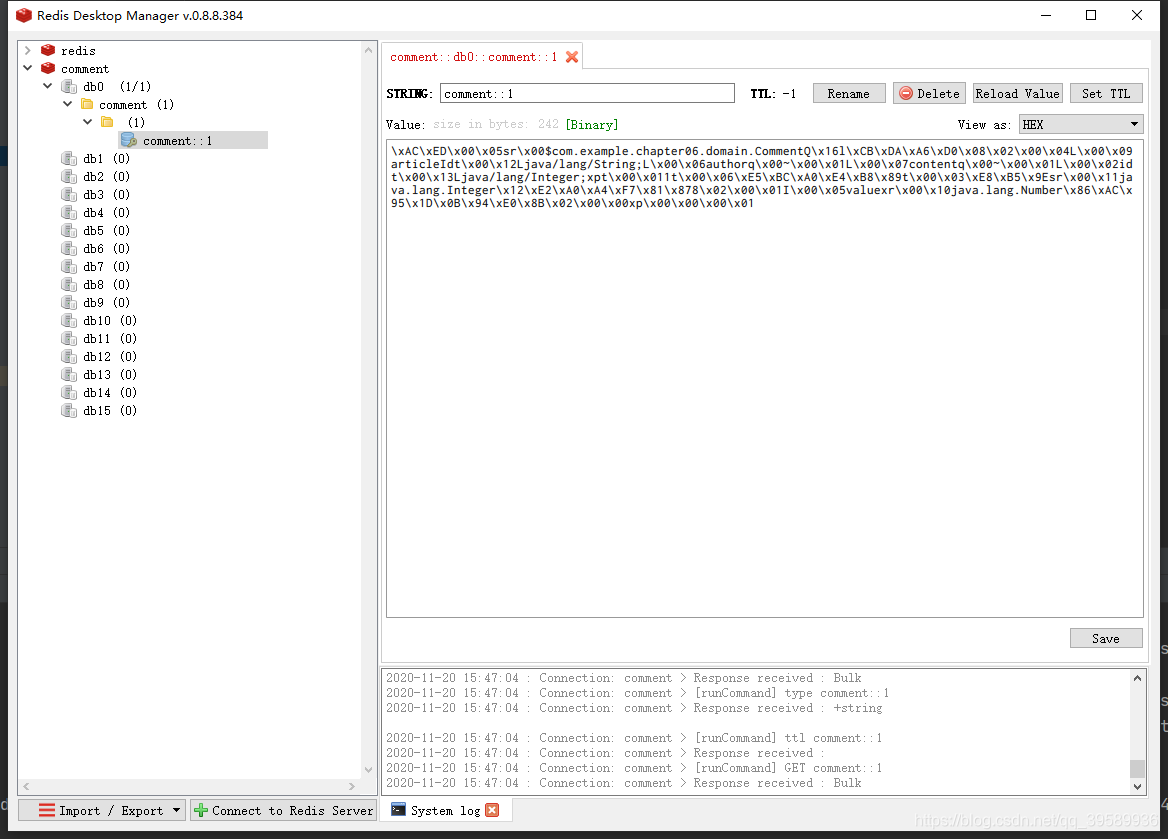Click the db2 database icon

pyautogui.click(x=69, y=177)
